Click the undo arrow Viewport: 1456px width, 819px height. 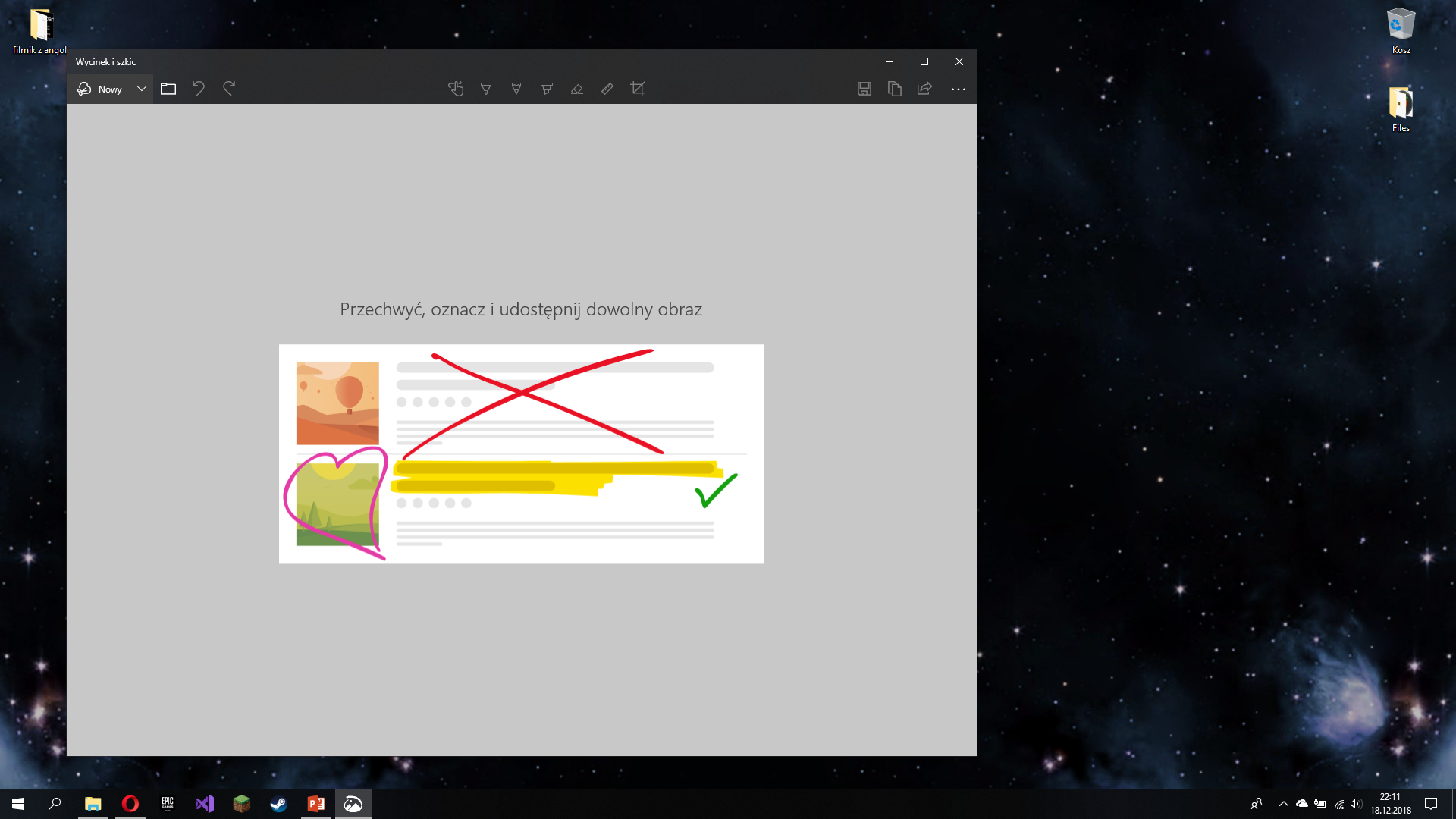(199, 89)
